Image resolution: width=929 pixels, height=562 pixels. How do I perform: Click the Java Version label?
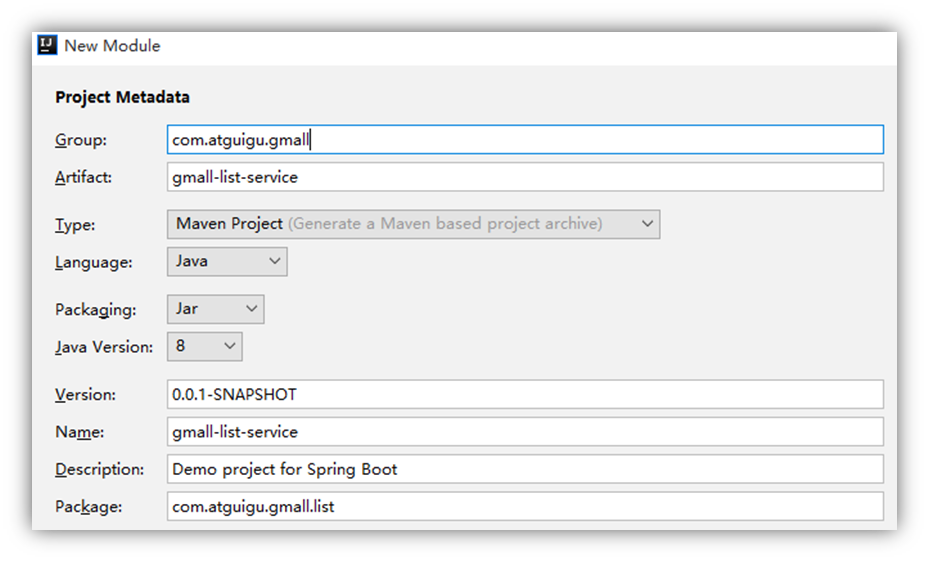[x=104, y=347]
